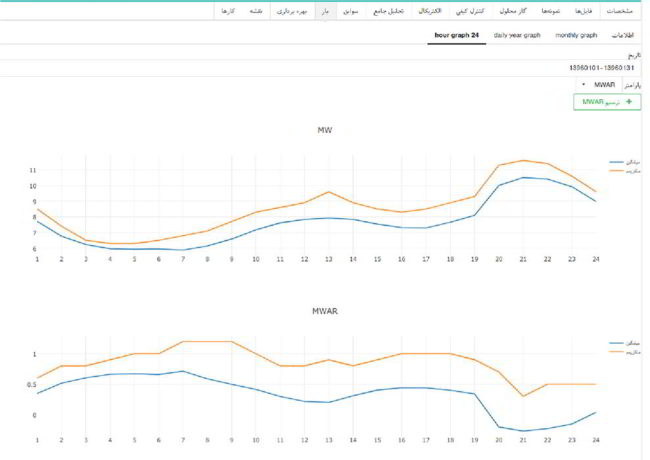
Task: Open the نقشه tab
Action: click(x=255, y=11)
